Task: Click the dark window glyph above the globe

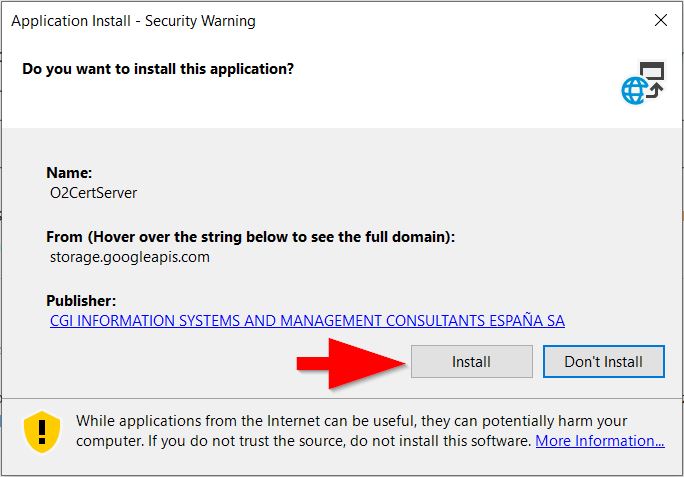Action: pos(652,71)
